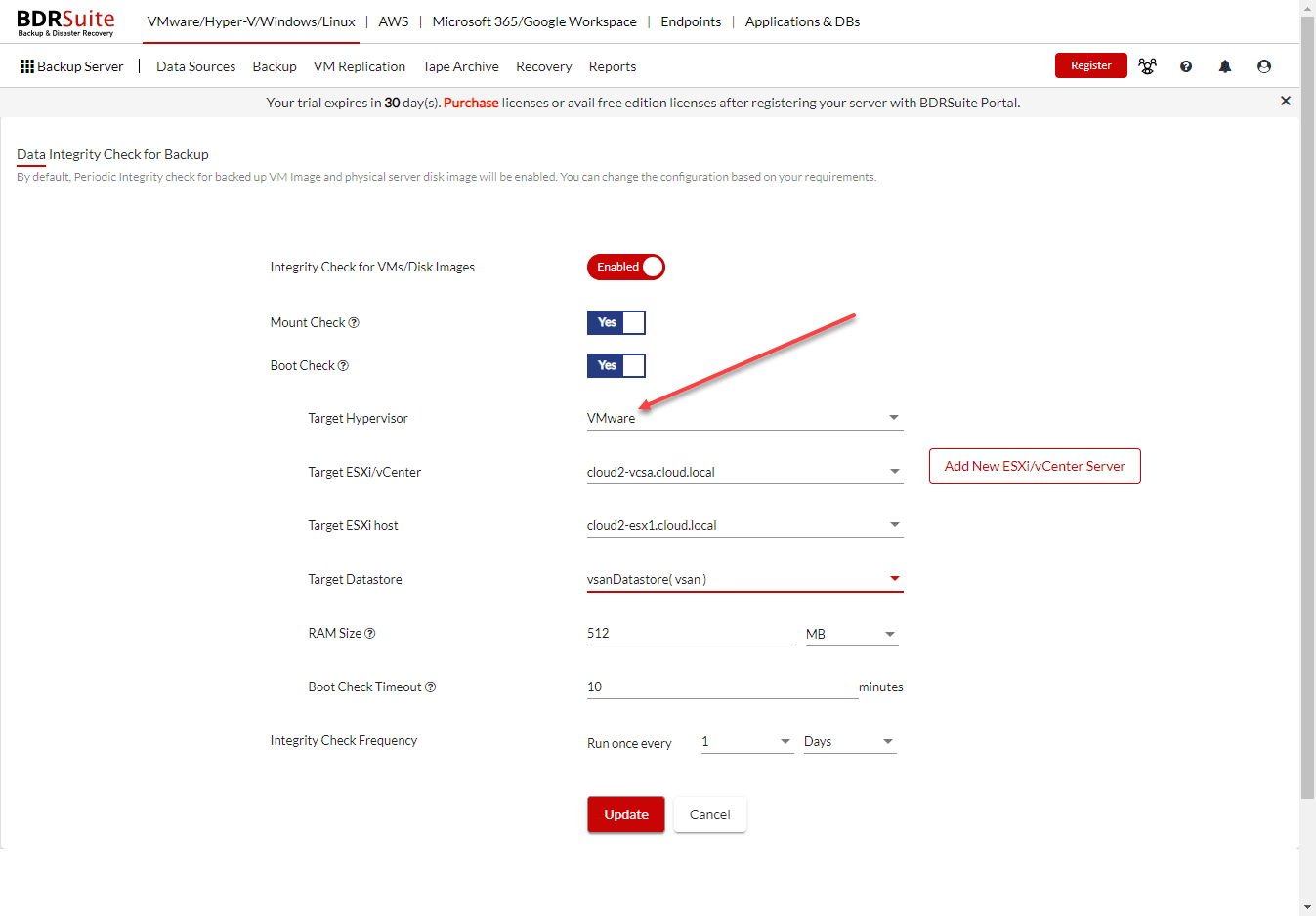This screenshot has height=916, width=1316.
Task: Click the Data Integrity Check for Backup heading
Action: (112, 154)
